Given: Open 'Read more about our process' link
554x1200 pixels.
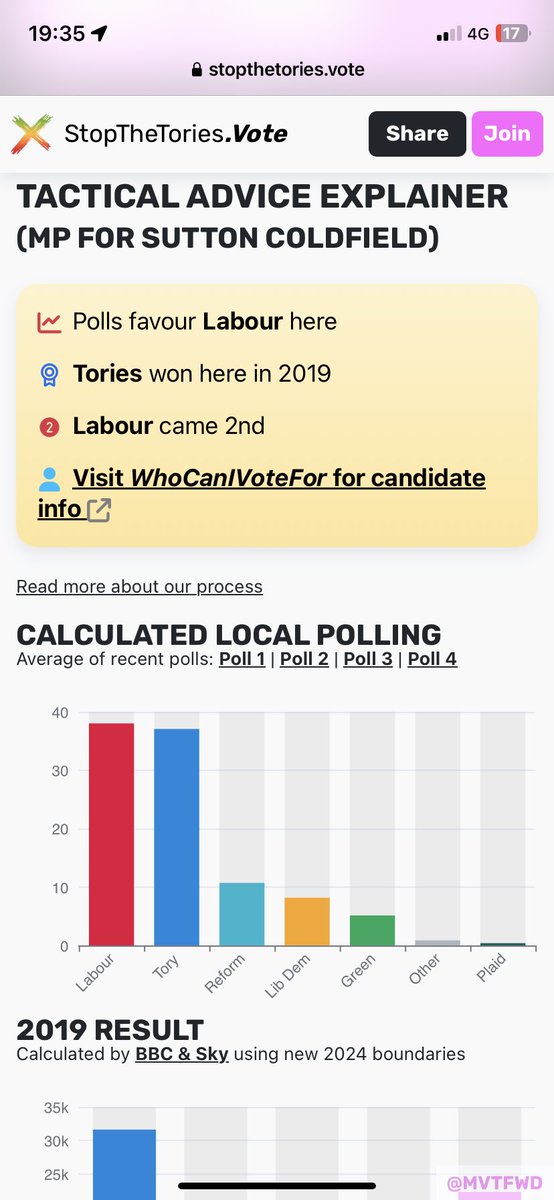Looking at the screenshot, I should (x=139, y=586).
